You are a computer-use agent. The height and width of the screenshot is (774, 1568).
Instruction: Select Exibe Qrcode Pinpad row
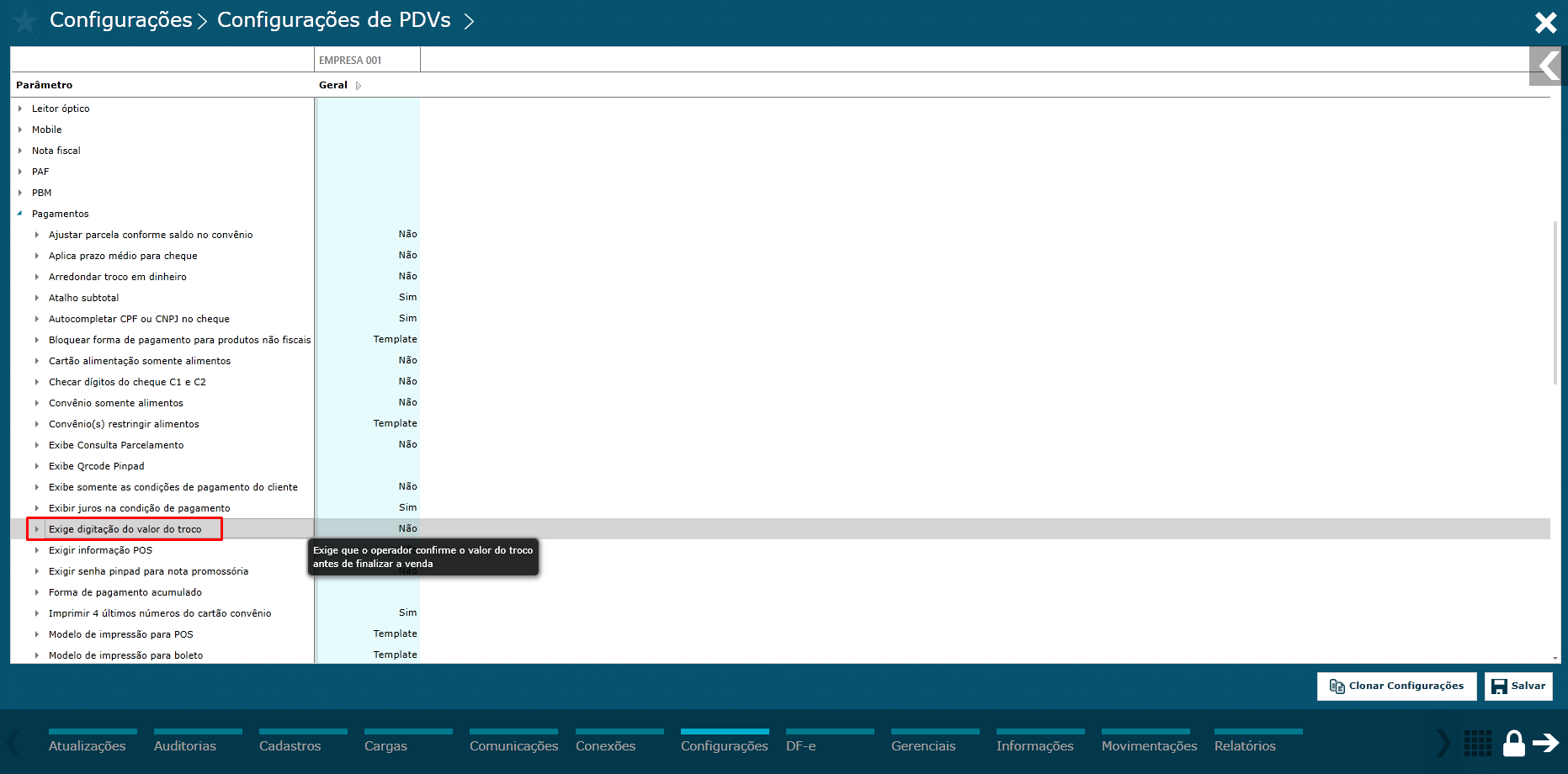click(97, 466)
